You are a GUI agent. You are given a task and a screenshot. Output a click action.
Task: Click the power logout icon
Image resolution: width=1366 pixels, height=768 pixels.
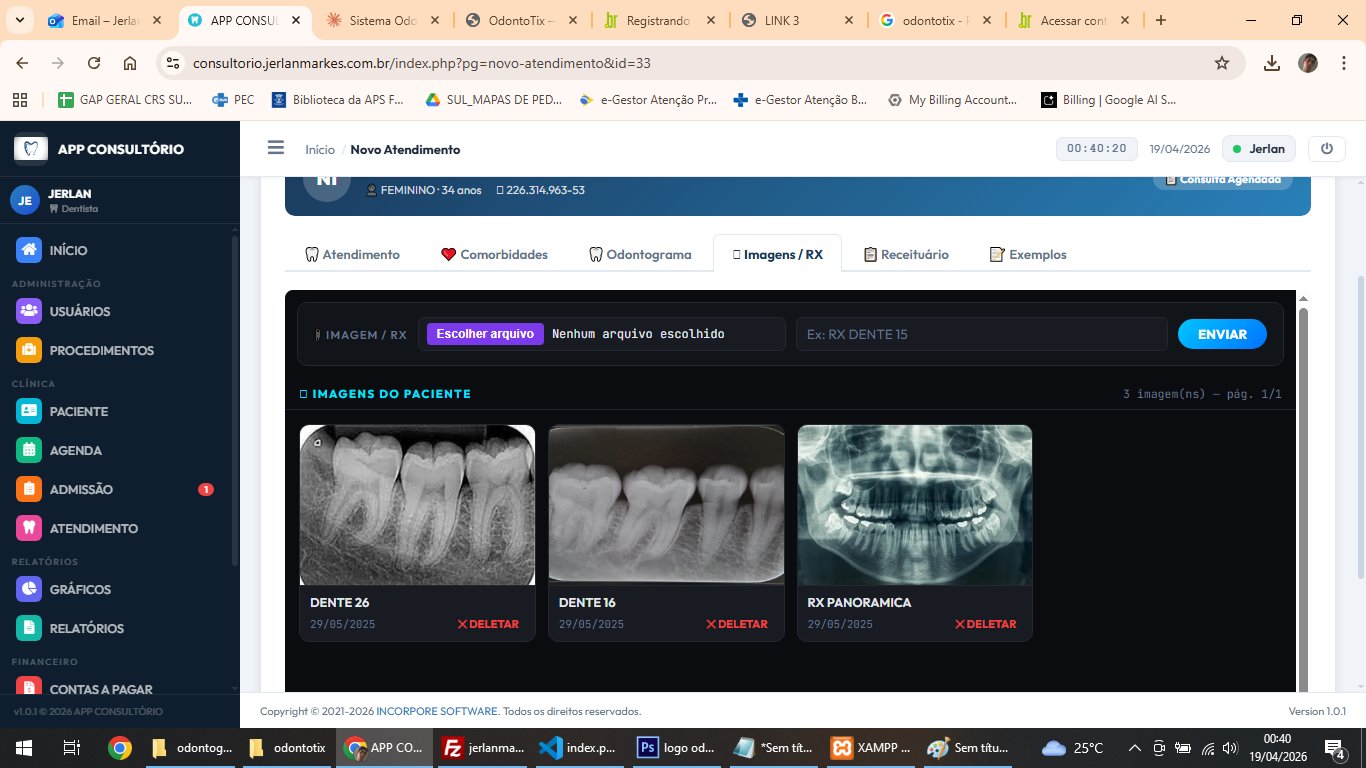pos(1327,148)
